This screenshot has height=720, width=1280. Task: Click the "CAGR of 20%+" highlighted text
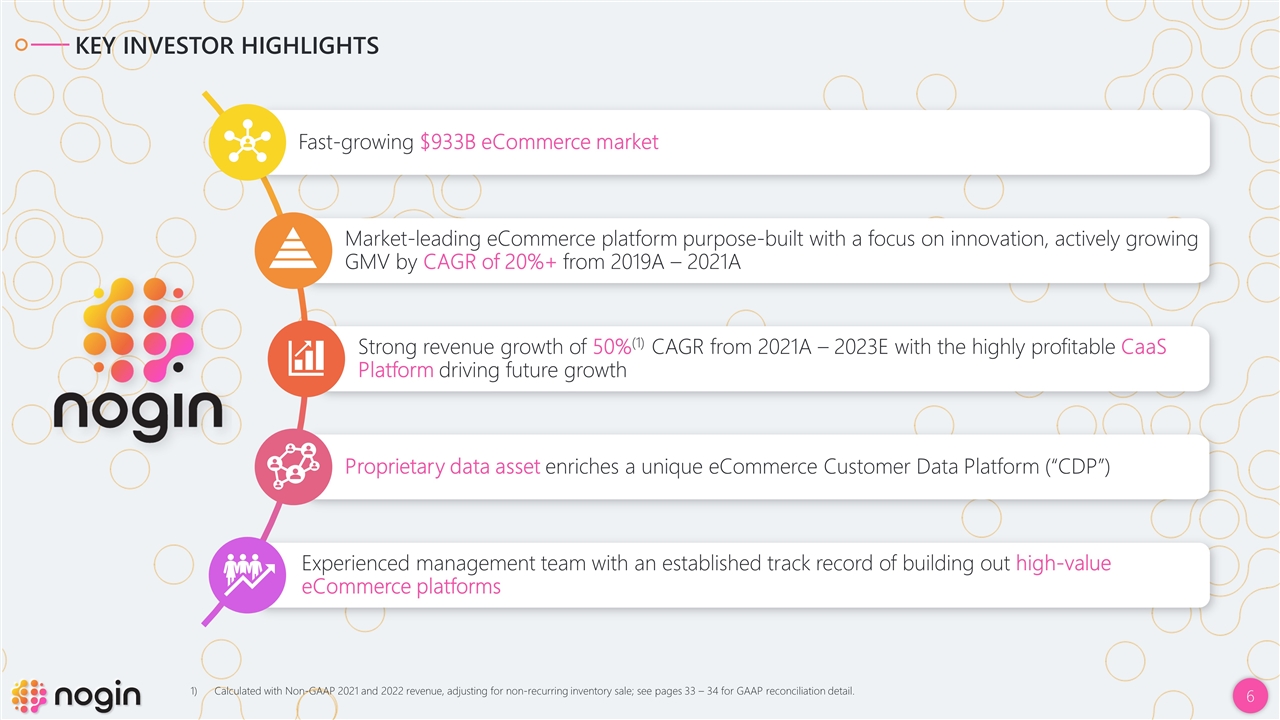click(490, 264)
